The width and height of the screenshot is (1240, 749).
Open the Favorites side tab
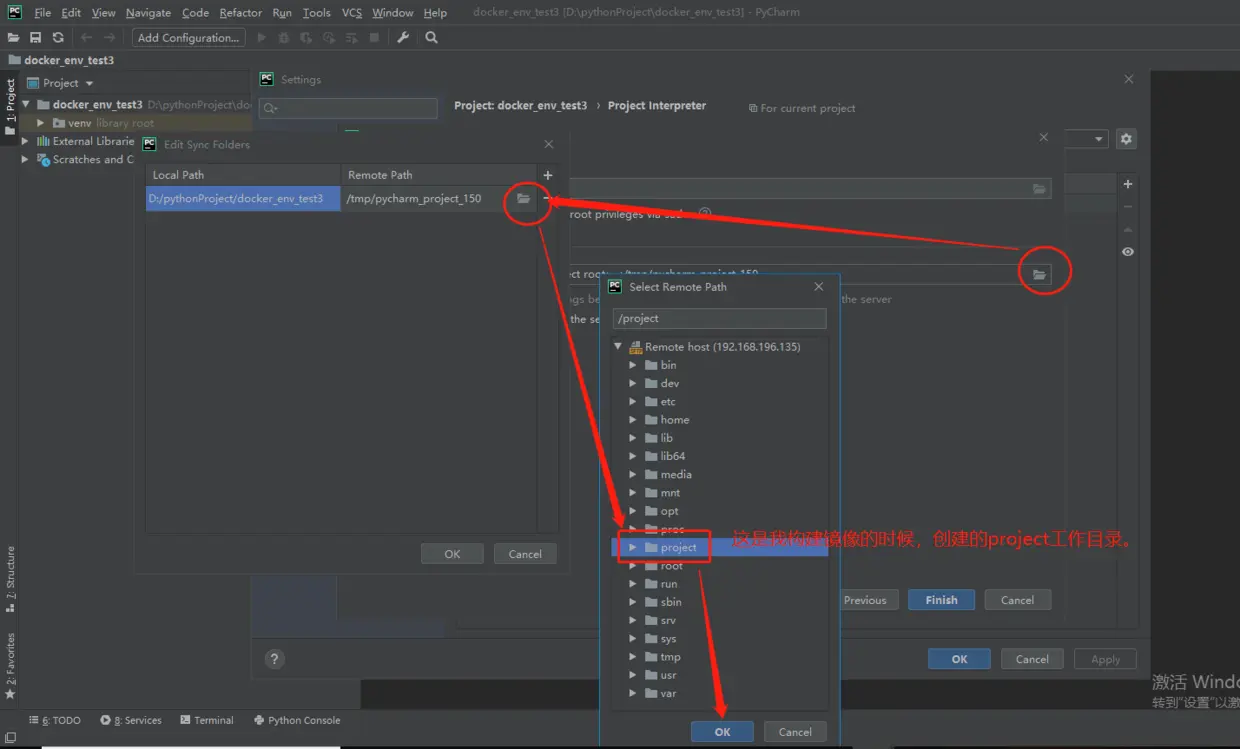pyautogui.click(x=10, y=665)
